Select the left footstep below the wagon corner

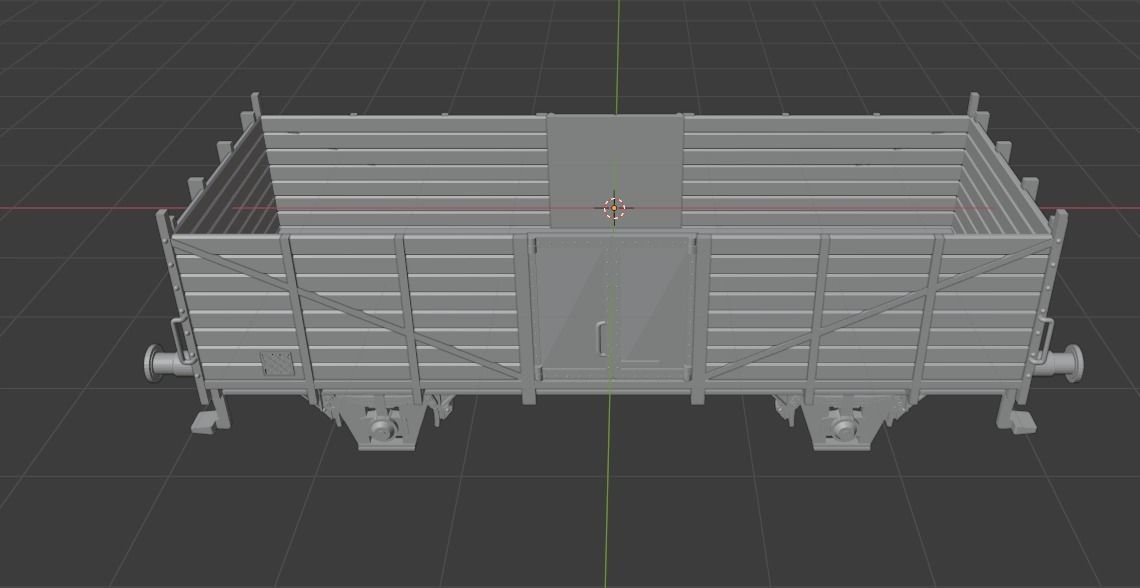[206, 422]
